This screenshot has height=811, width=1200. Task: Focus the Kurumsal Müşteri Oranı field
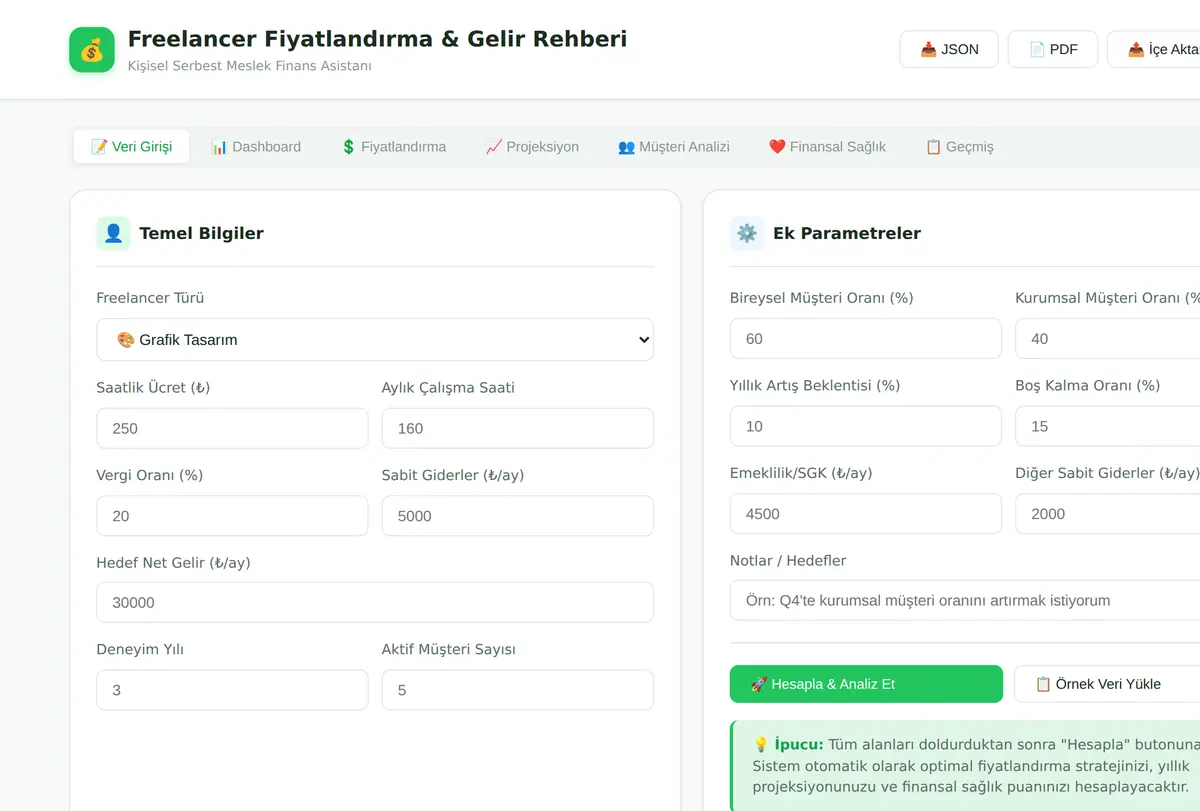(1108, 338)
